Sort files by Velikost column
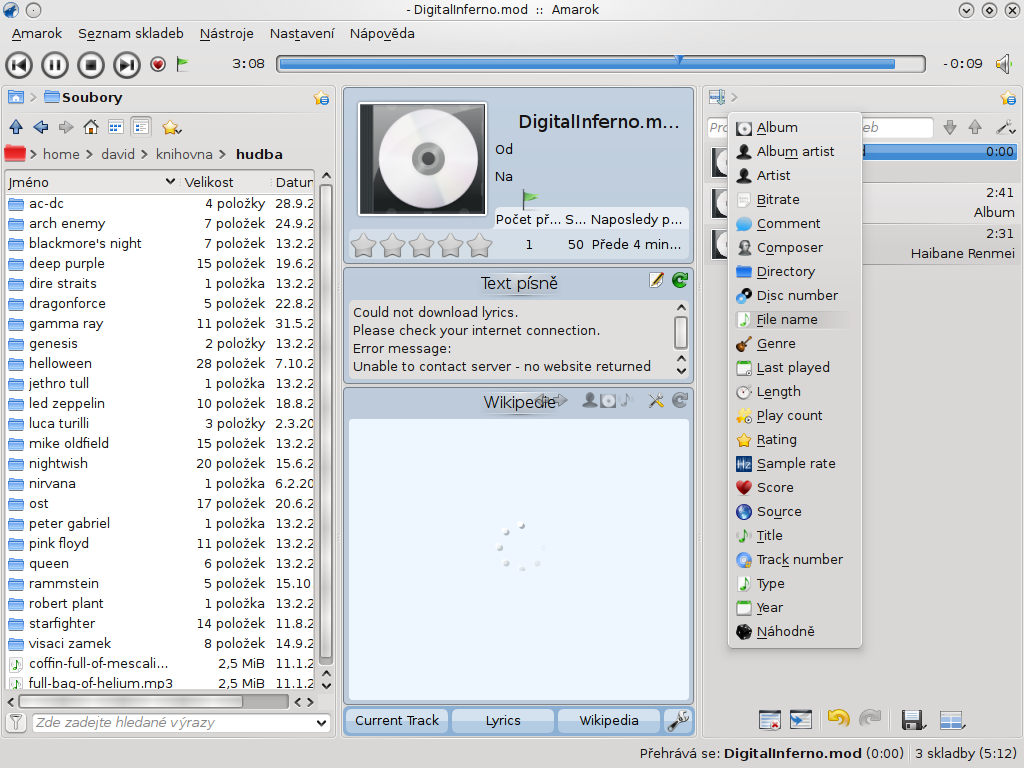The height and width of the screenshot is (768, 1024). [225, 182]
